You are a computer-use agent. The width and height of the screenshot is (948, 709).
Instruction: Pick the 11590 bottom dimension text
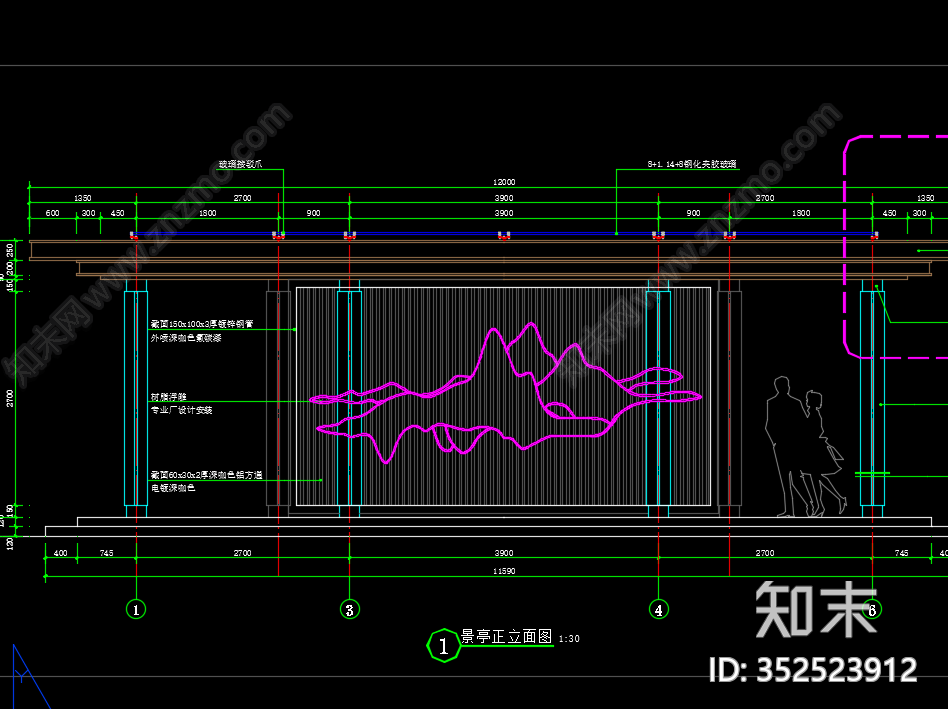pyautogui.click(x=503, y=570)
